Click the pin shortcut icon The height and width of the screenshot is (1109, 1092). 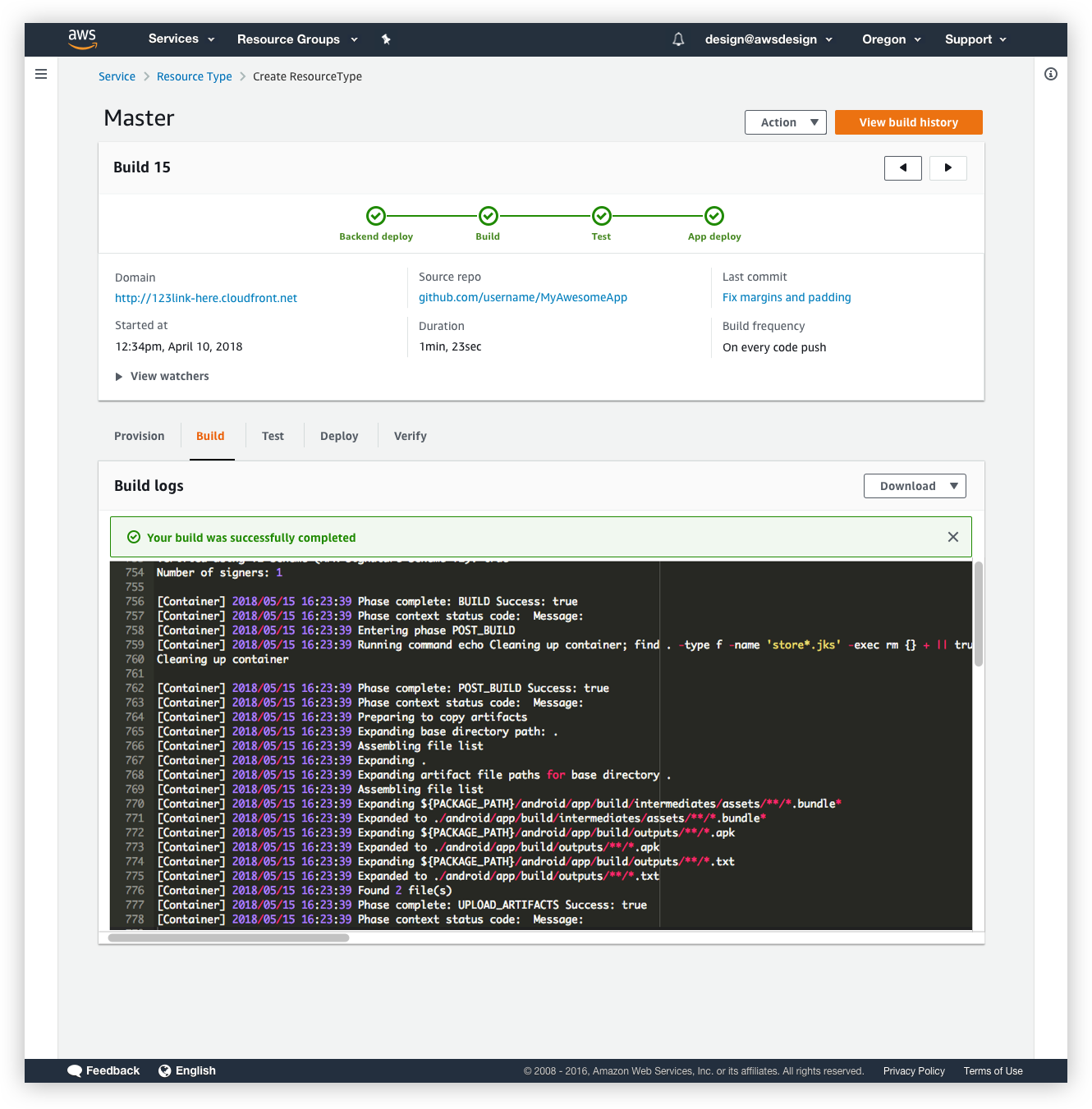point(386,39)
